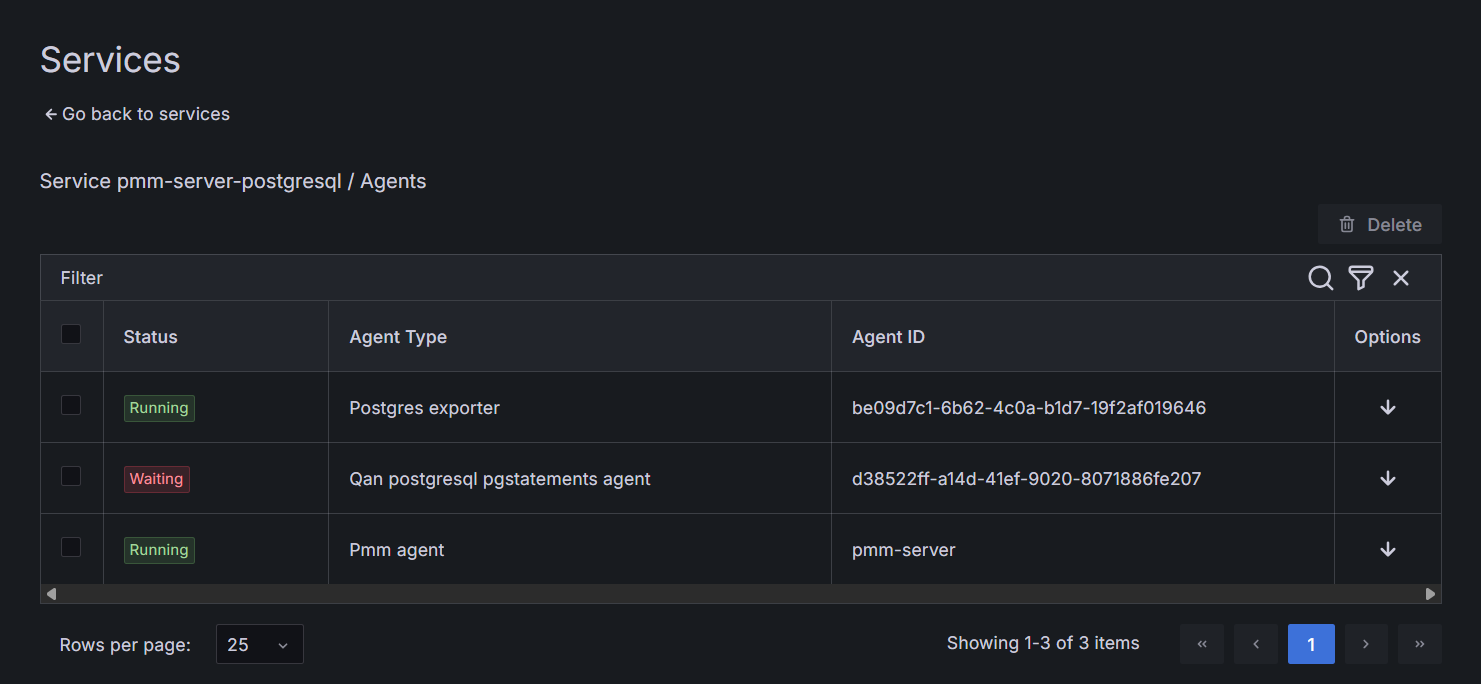Click agent ID d38522ff-a14d-41ef-9020-8071886fe207
Viewport: 1481px width, 684px height.
(1027, 479)
